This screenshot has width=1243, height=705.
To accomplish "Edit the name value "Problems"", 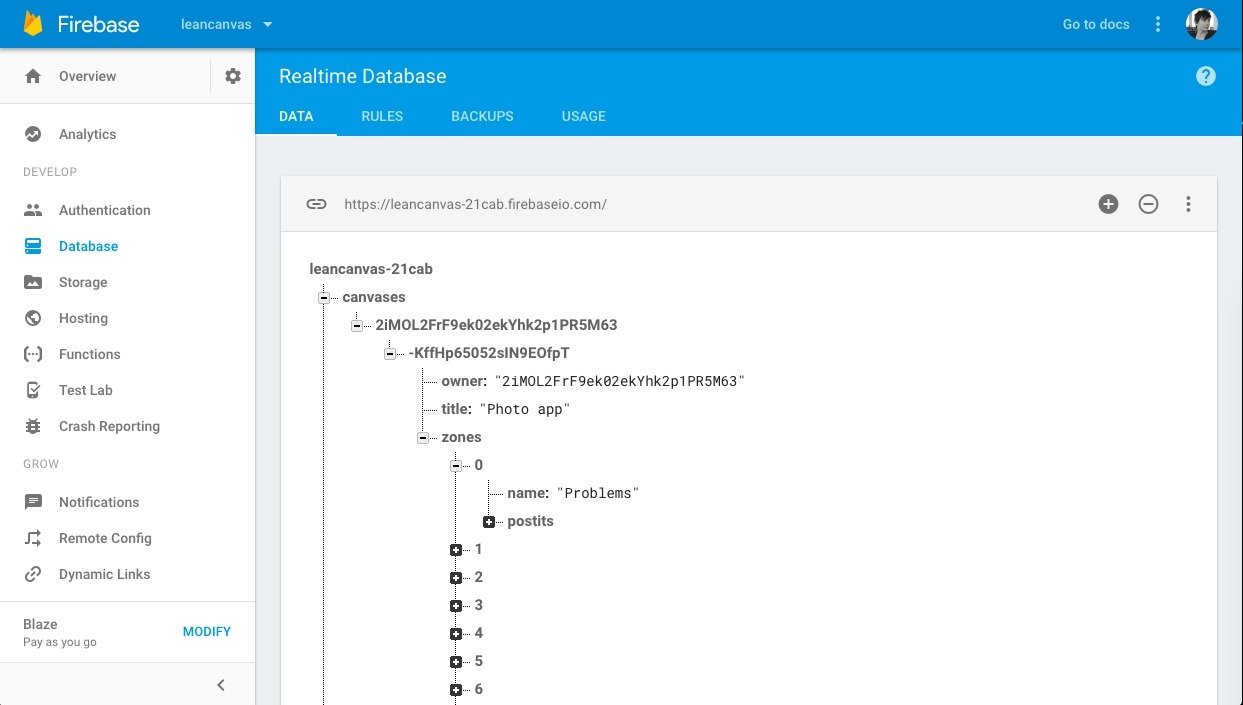I will click(597, 493).
